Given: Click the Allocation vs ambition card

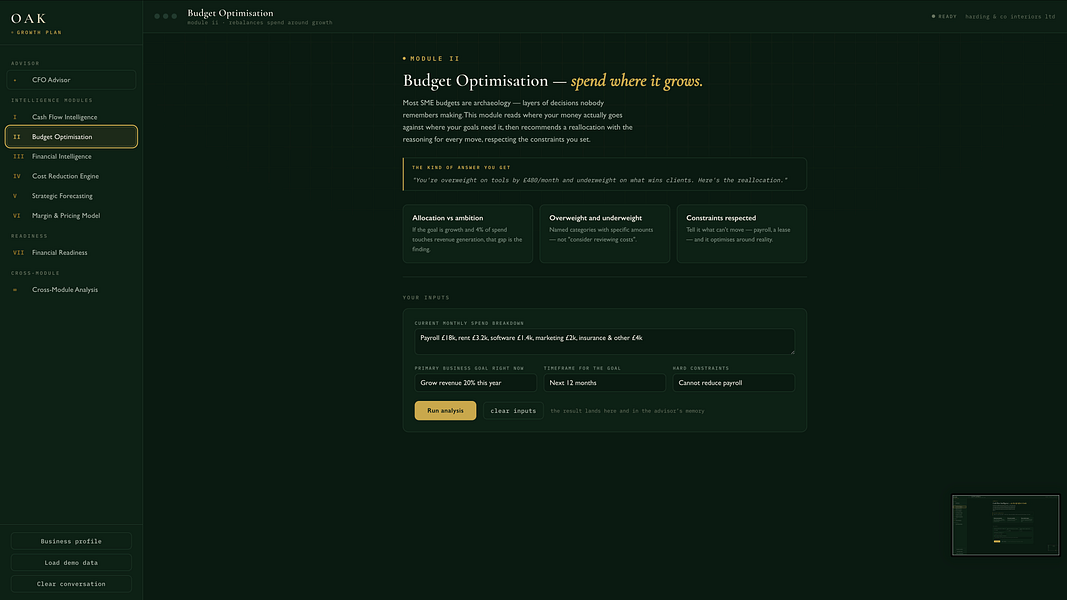Looking at the screenshot, I should (x=467, y=233).
